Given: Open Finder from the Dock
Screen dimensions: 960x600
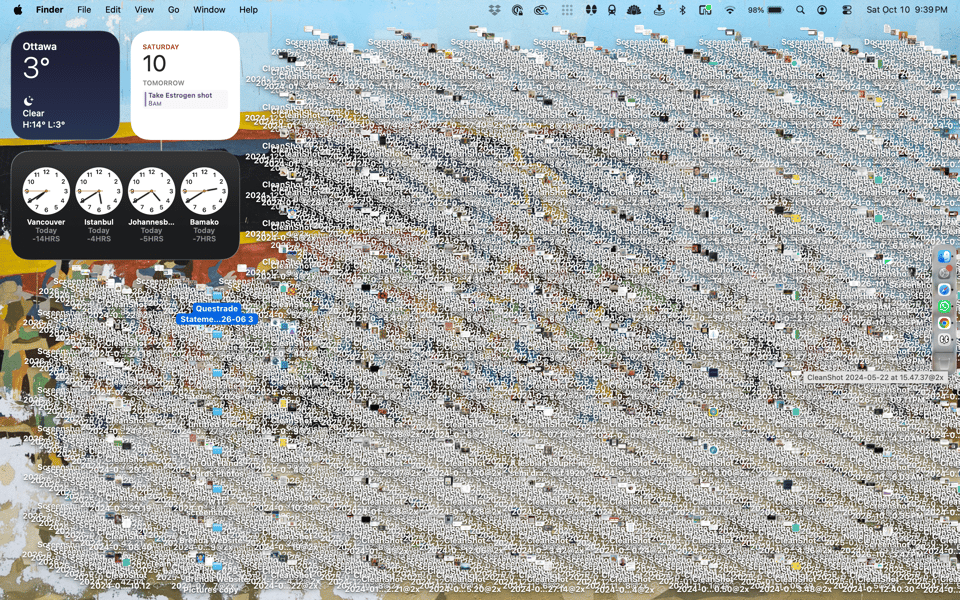Looking at the screenshot, I should point(944,256).
